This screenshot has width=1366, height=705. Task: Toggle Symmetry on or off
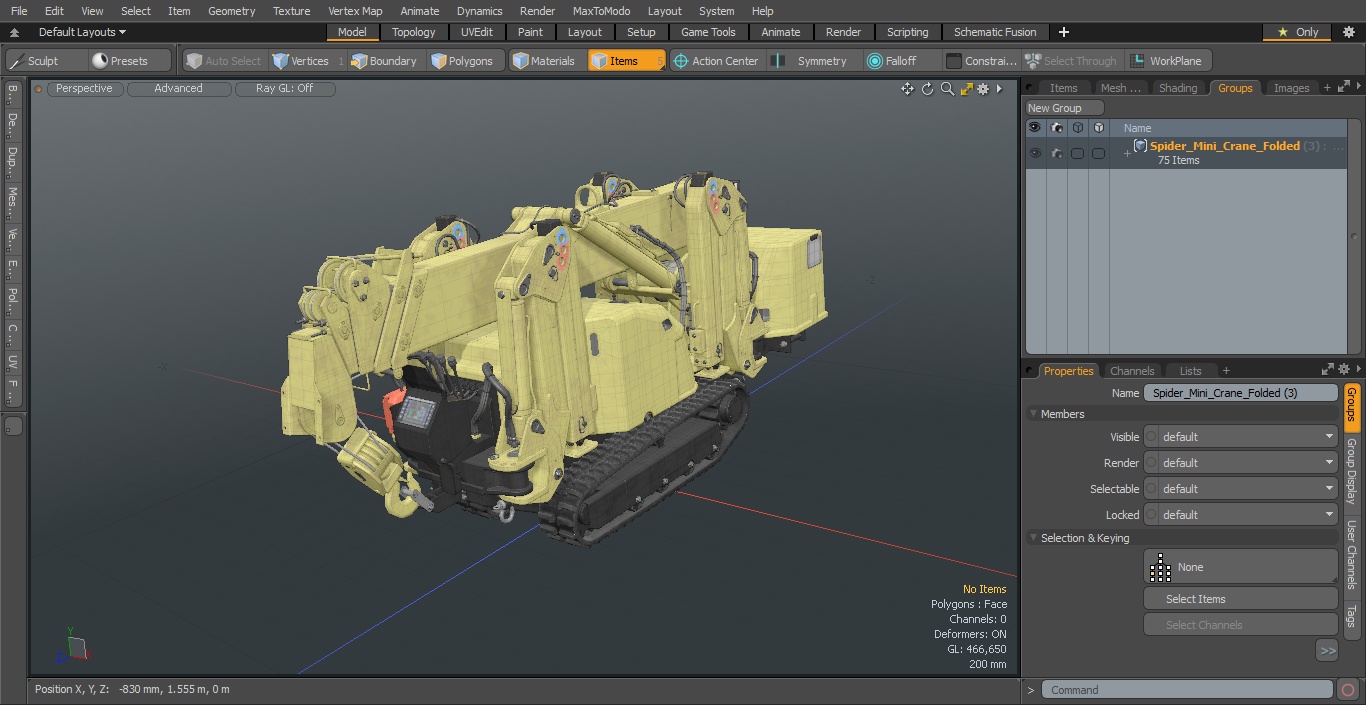[x=813, y=61]
